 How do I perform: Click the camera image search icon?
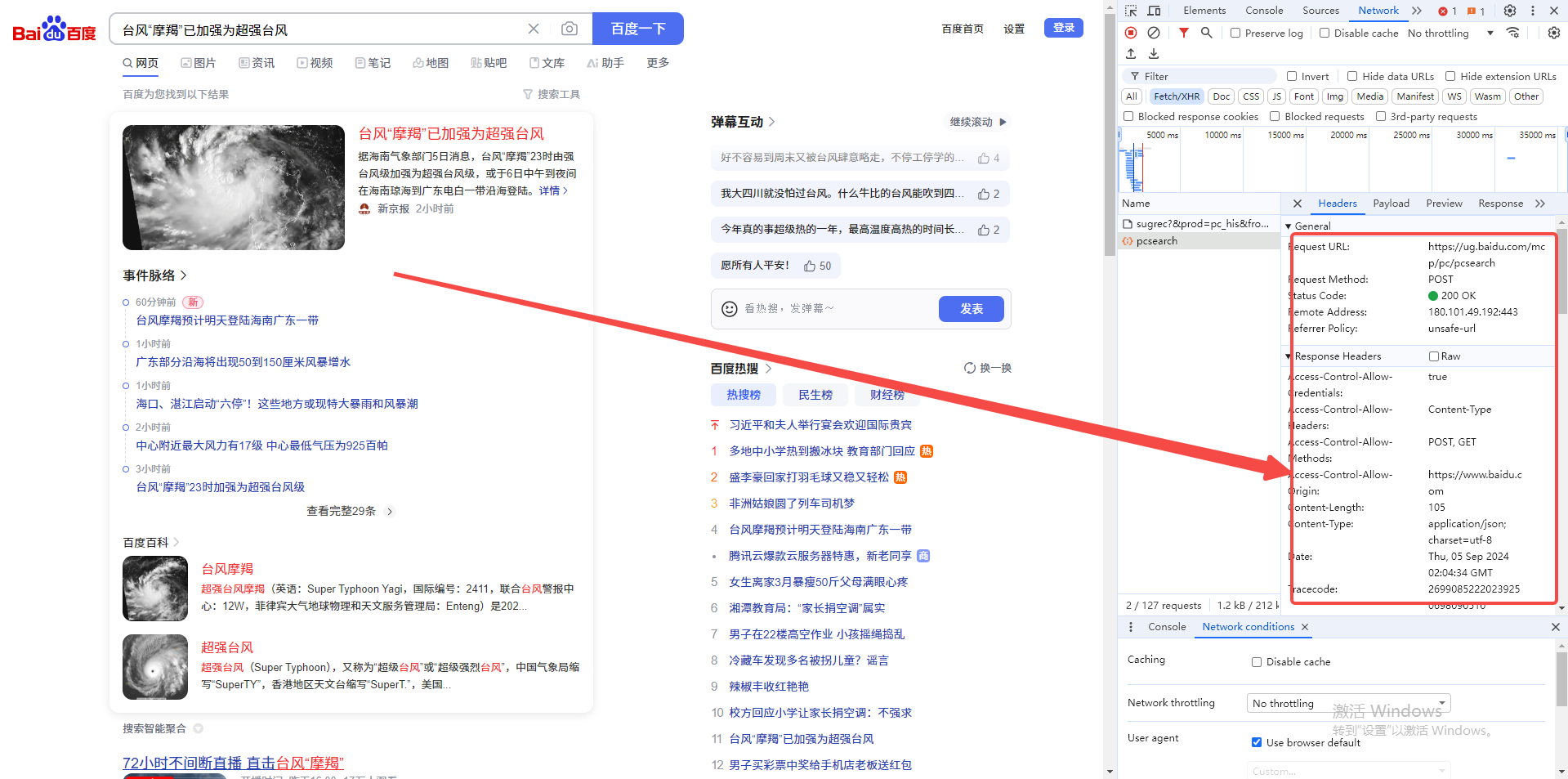(570, 29)
